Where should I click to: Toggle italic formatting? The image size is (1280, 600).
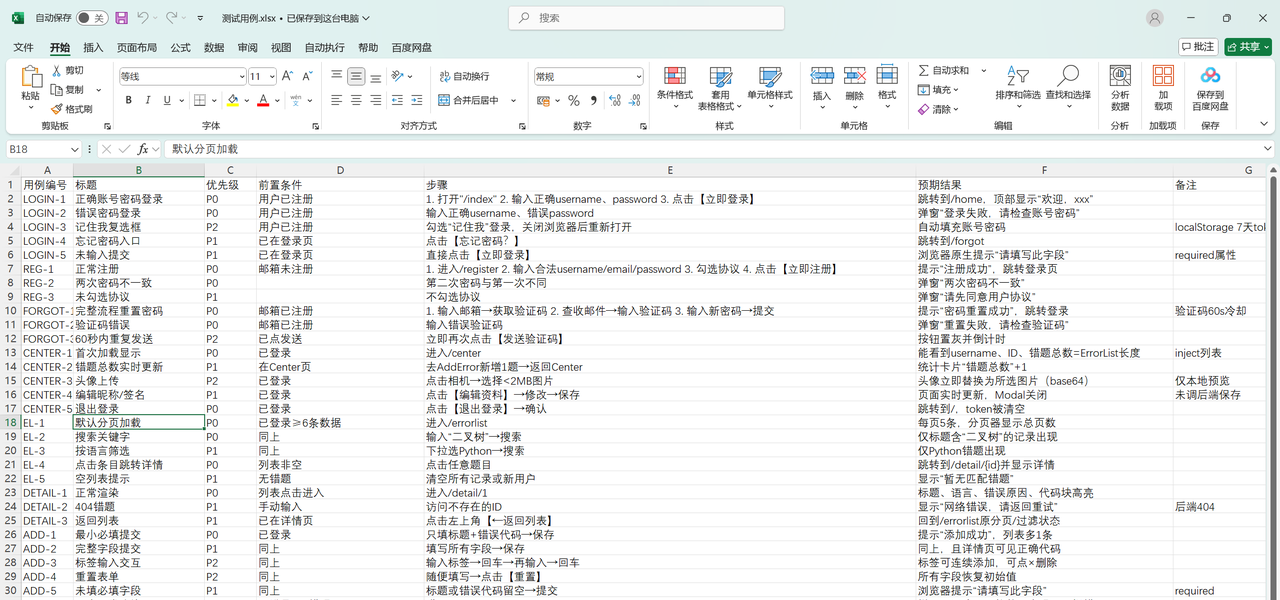tap(148, 100)
